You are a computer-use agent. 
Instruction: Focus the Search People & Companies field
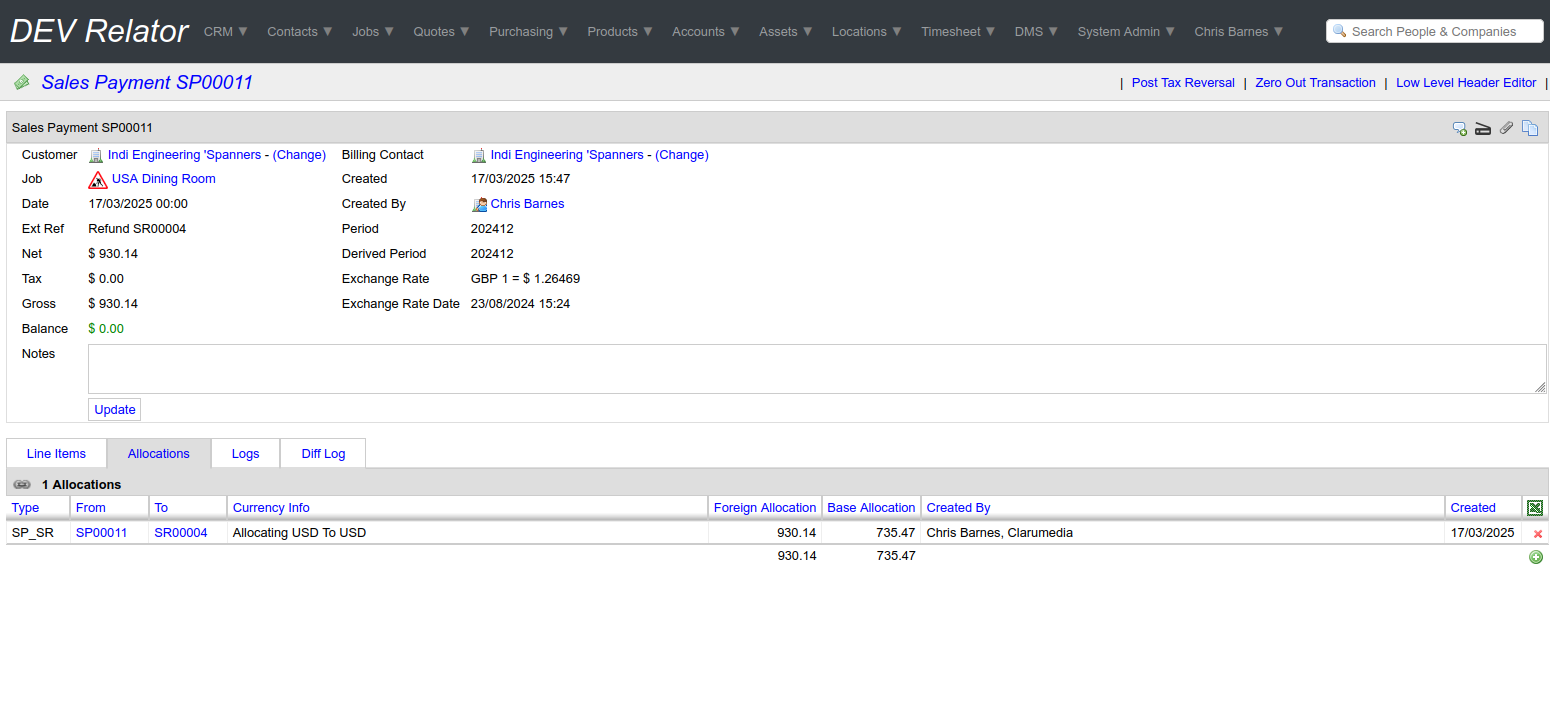coord(1435,31)
